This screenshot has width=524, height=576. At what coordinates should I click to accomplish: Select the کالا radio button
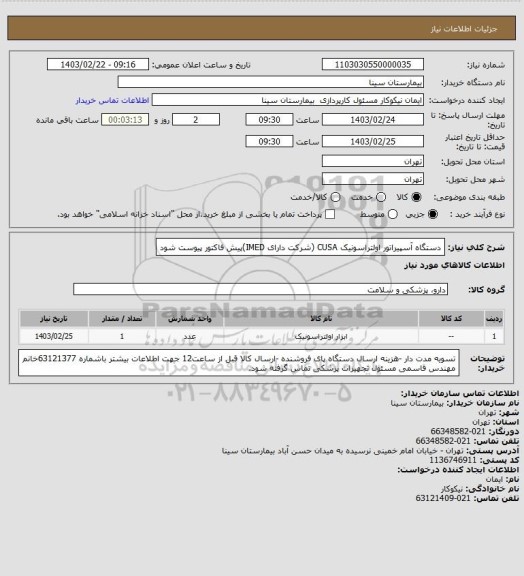click(x=416, y=197)
